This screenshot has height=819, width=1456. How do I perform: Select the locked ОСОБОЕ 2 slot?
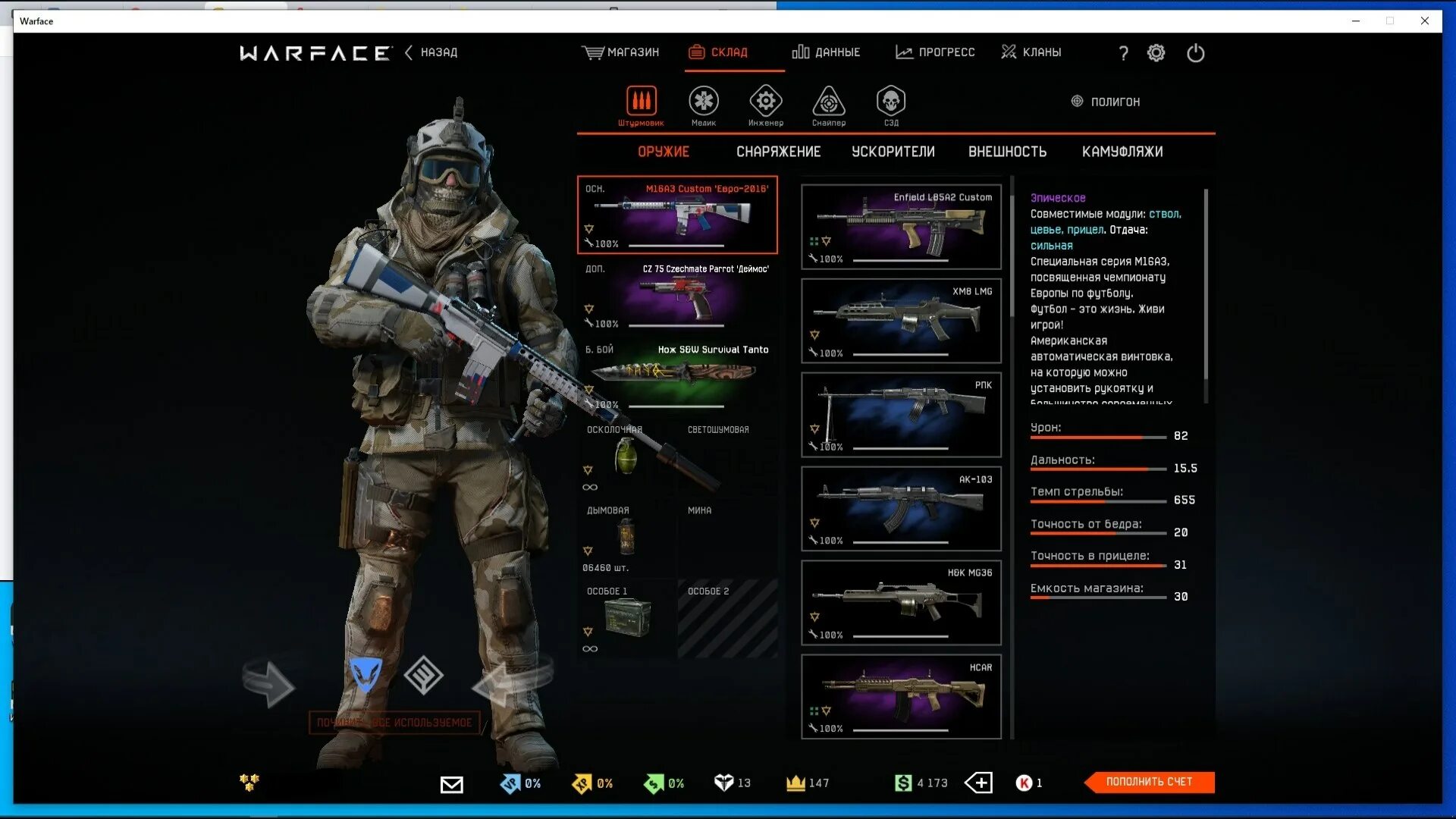pyautogui.click(x=728, y=619)
